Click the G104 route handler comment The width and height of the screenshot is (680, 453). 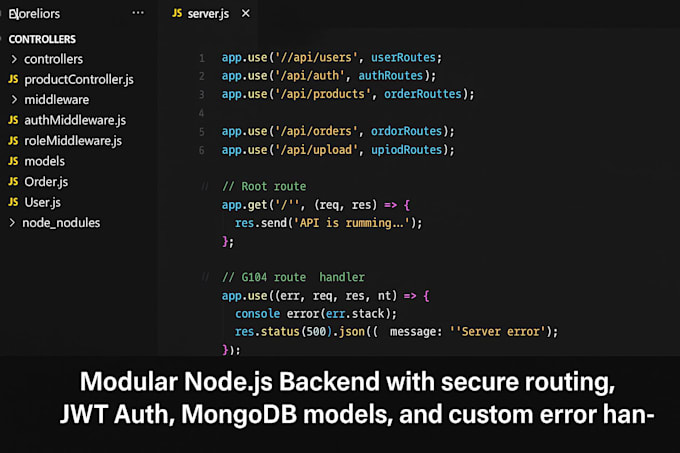pos(294,277)
